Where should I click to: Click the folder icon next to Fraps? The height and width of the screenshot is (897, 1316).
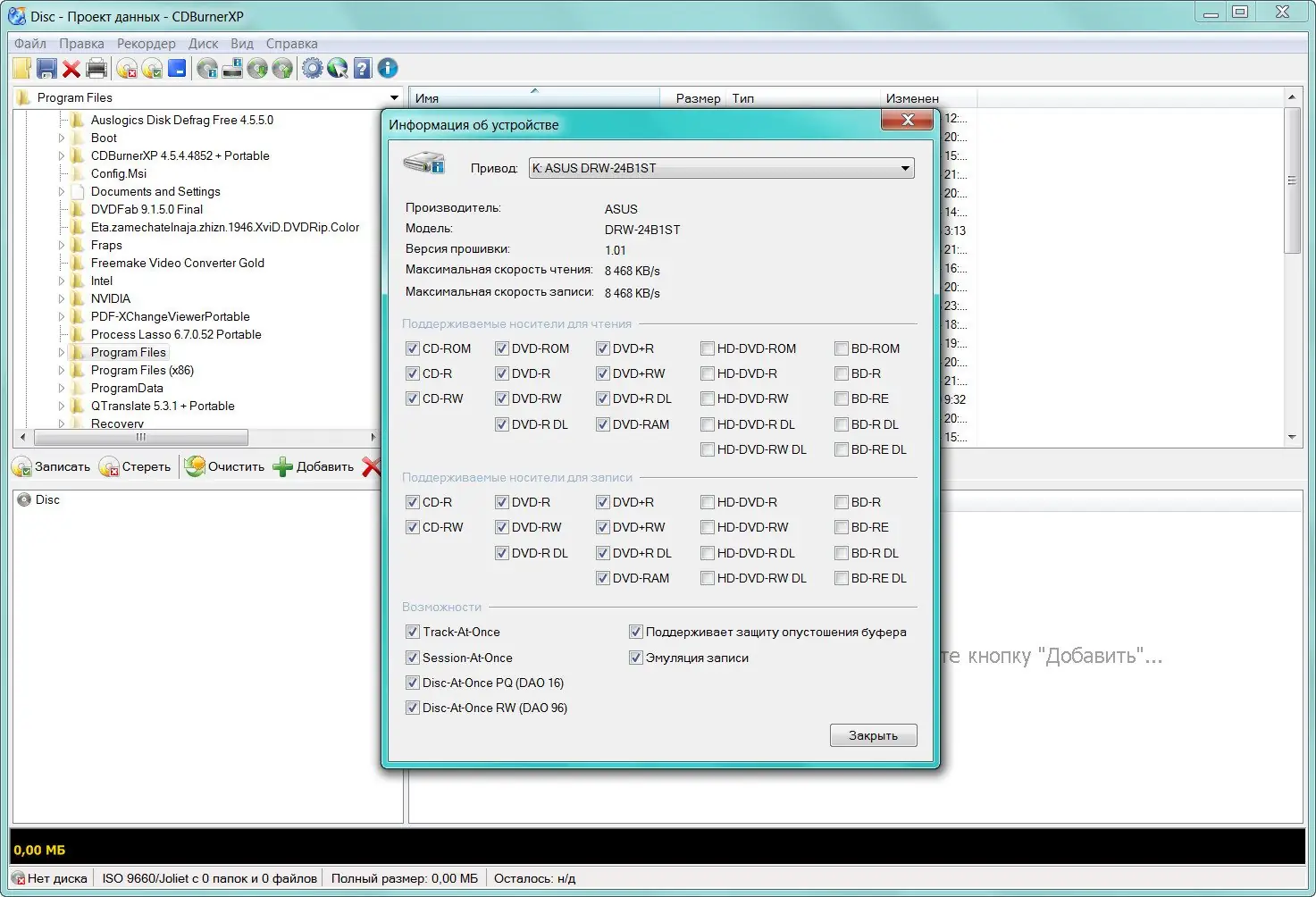(x=79, y=245)
